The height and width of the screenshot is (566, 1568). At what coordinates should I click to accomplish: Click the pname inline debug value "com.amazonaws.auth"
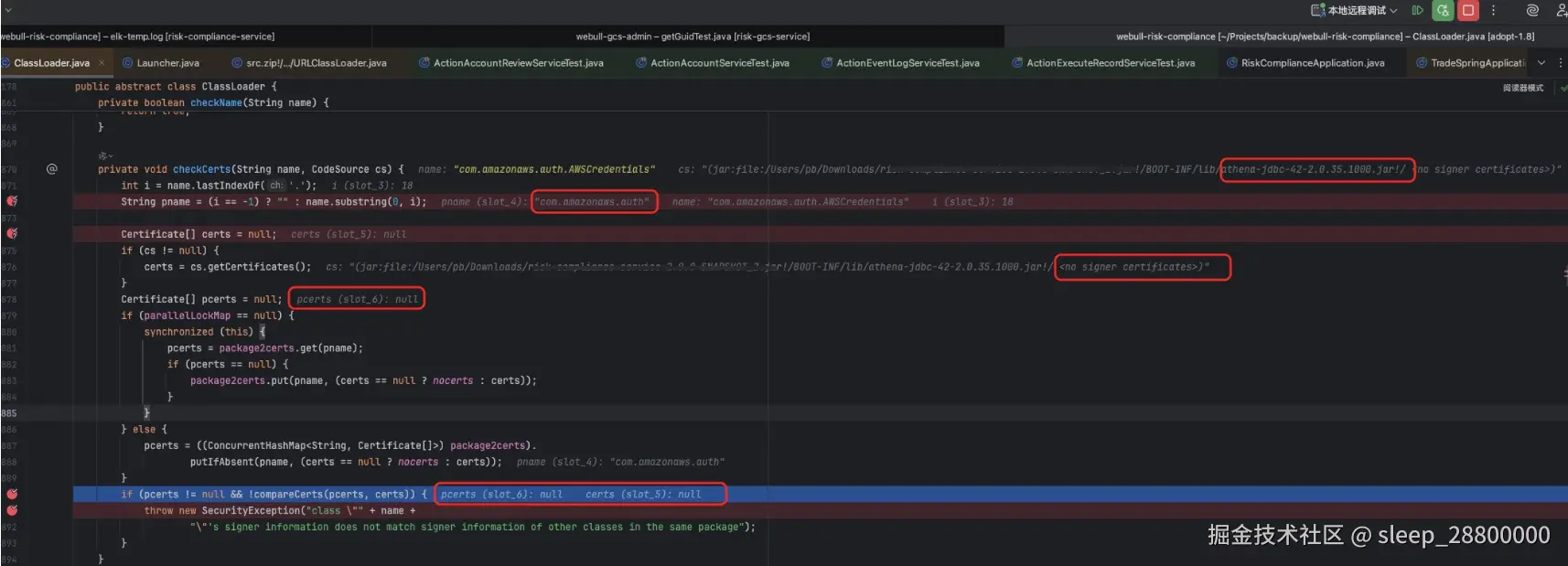pos(593,202)
